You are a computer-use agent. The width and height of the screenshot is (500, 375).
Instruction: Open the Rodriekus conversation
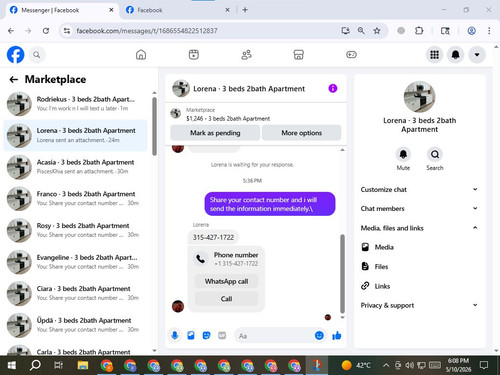pos(76,104)
